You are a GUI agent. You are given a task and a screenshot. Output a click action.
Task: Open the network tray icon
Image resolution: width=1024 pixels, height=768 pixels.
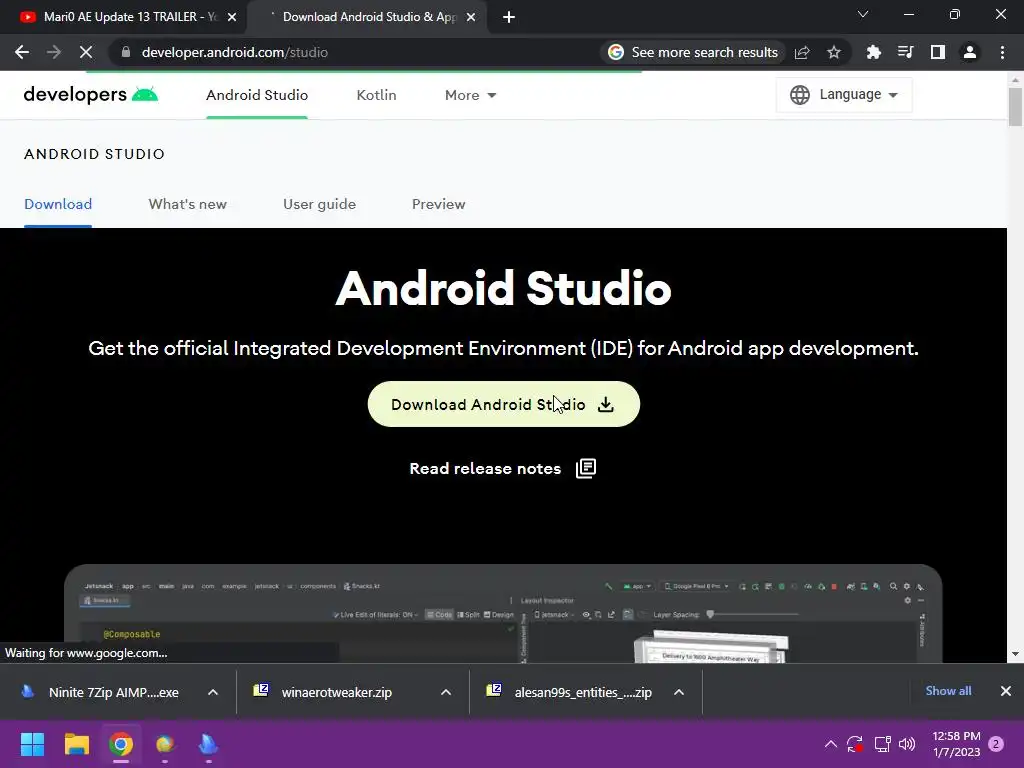pos(882,744)
